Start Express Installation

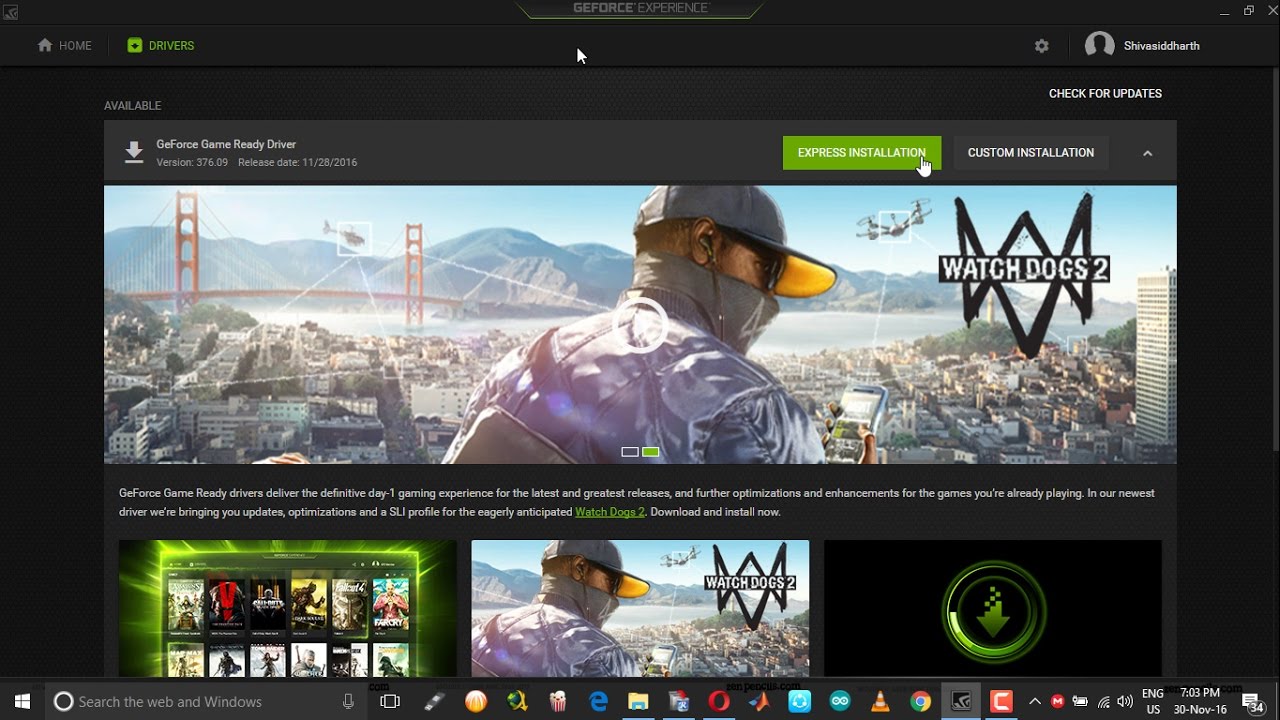click(x=862, y=153)
